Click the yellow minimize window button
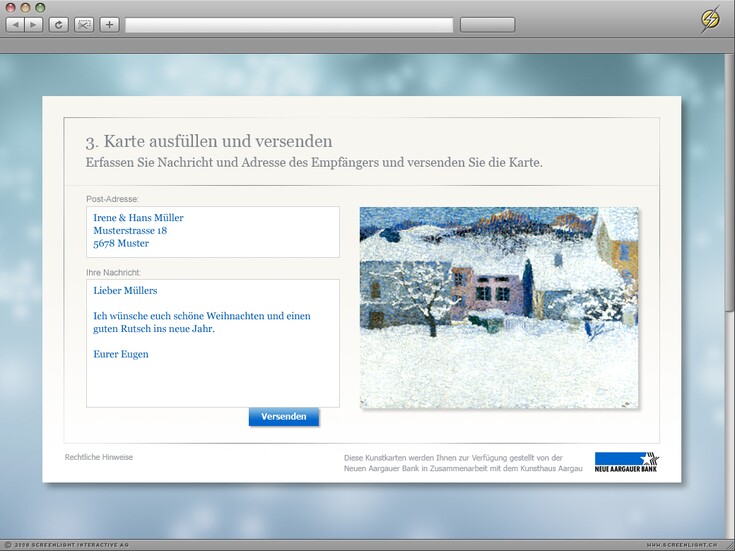 pyautogui.click(x=26, y=7)
